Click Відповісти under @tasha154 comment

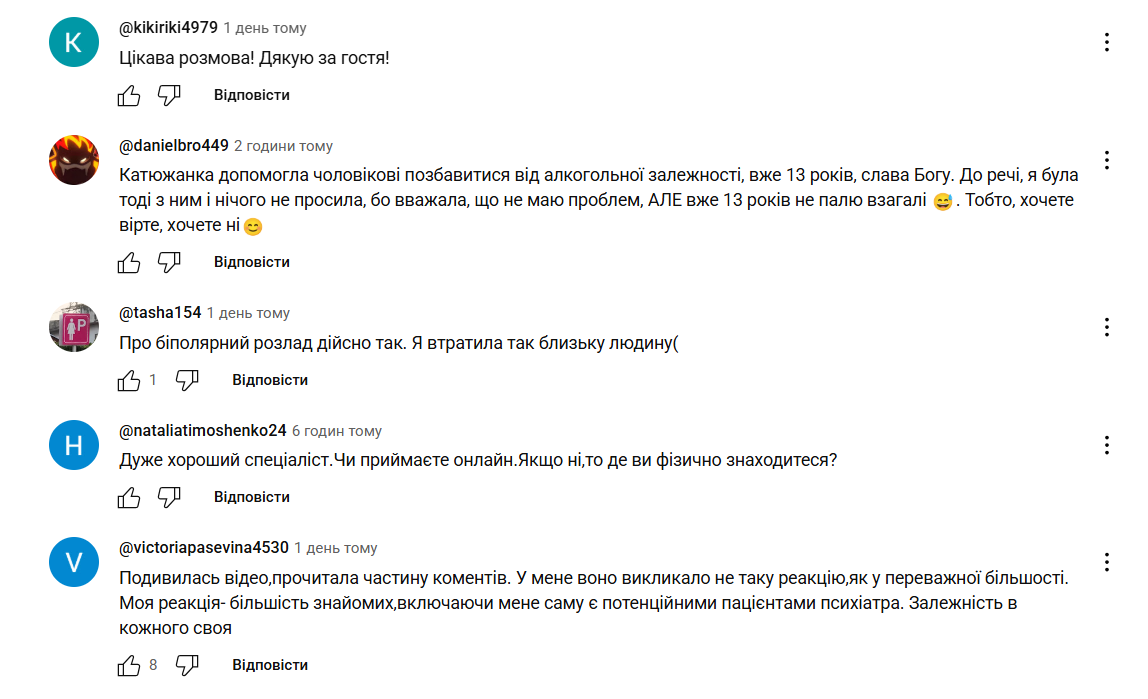[270, 380]
